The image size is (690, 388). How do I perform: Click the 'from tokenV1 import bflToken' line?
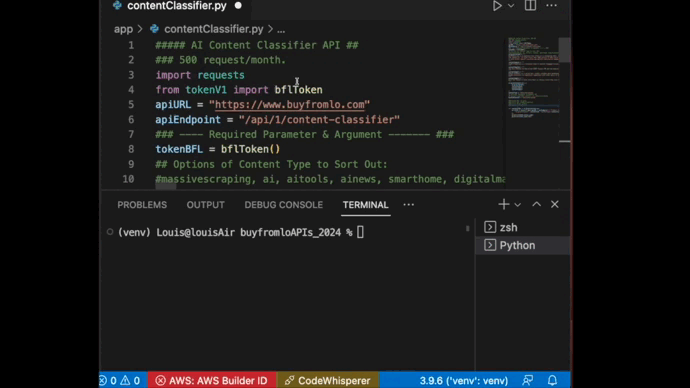[x=239, y=90]
